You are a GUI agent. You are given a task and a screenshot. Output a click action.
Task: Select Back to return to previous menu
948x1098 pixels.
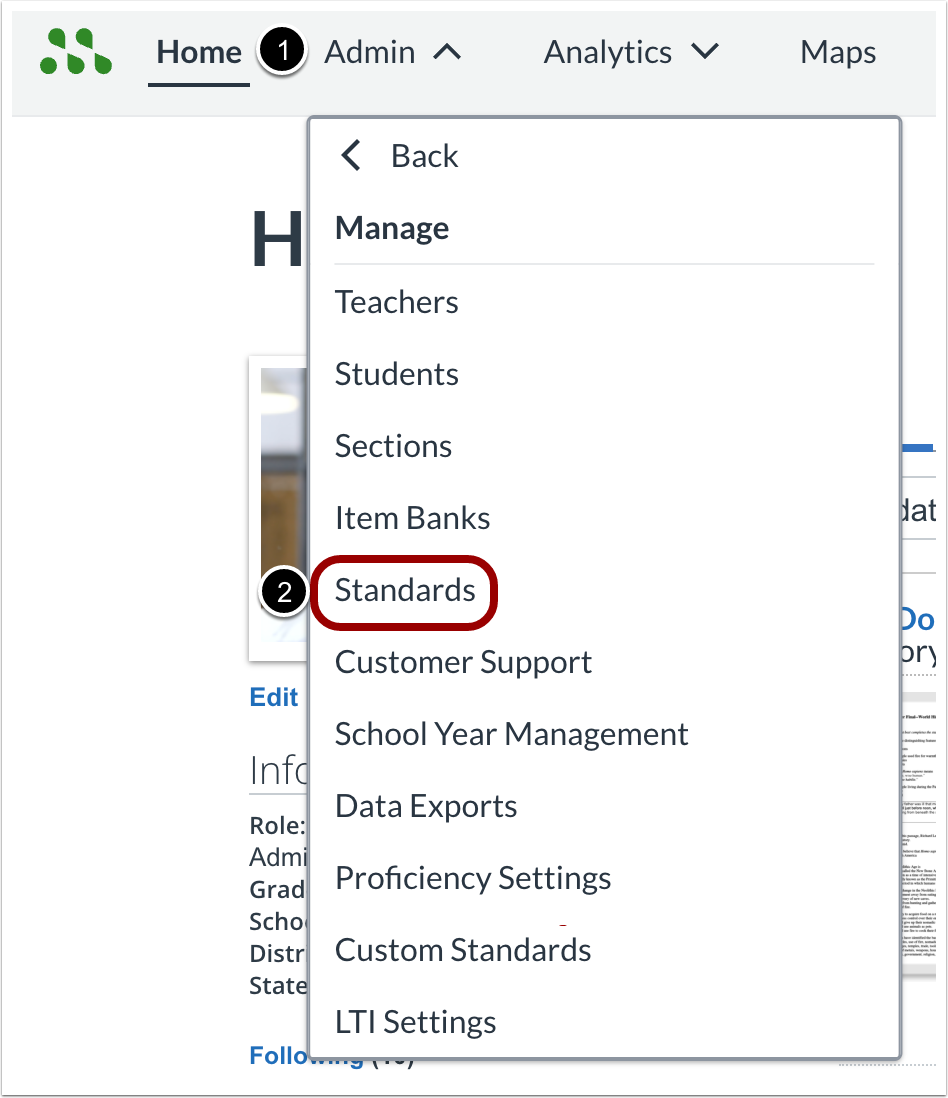423,156
